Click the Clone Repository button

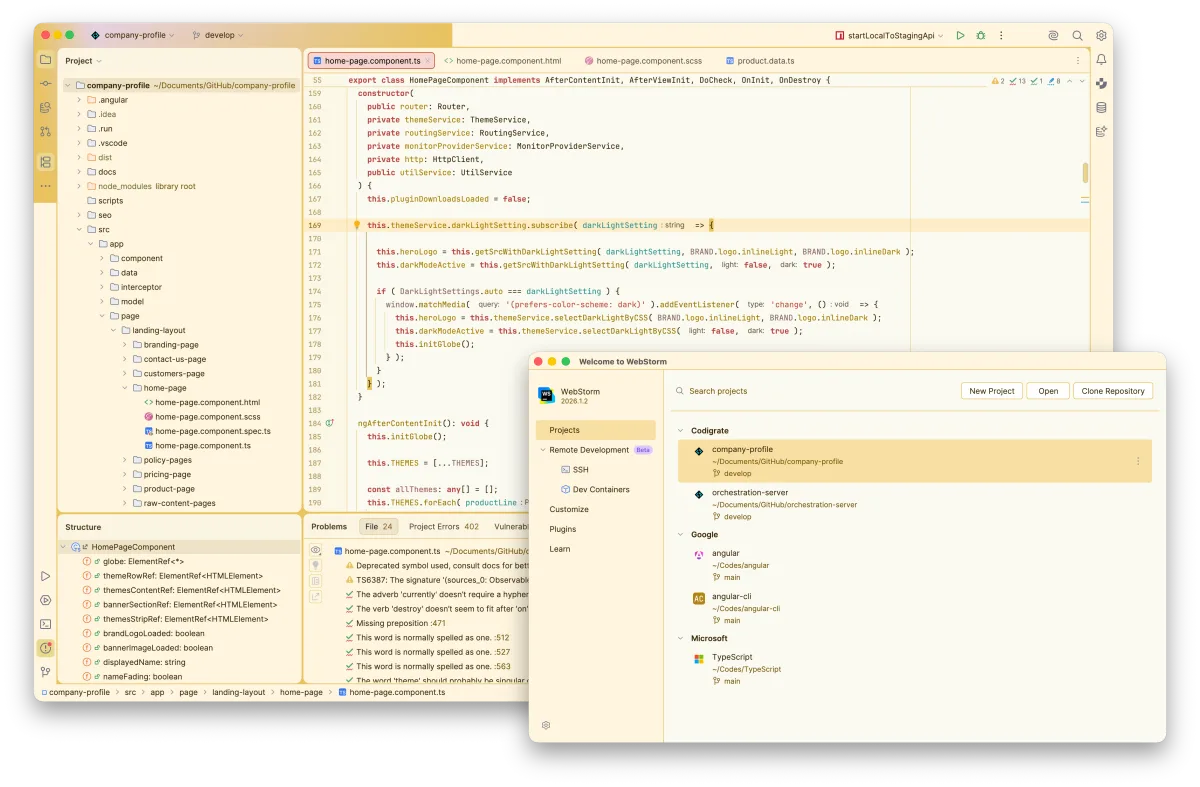(x=1113, y=391)
